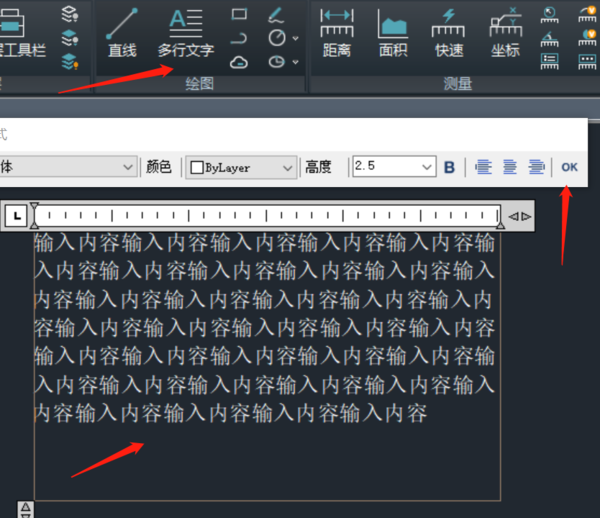The width and height of the screenshot is (600, 518).
Task: Click the VIP filled-shape area measure icon
Action: [x=587, y=38]
